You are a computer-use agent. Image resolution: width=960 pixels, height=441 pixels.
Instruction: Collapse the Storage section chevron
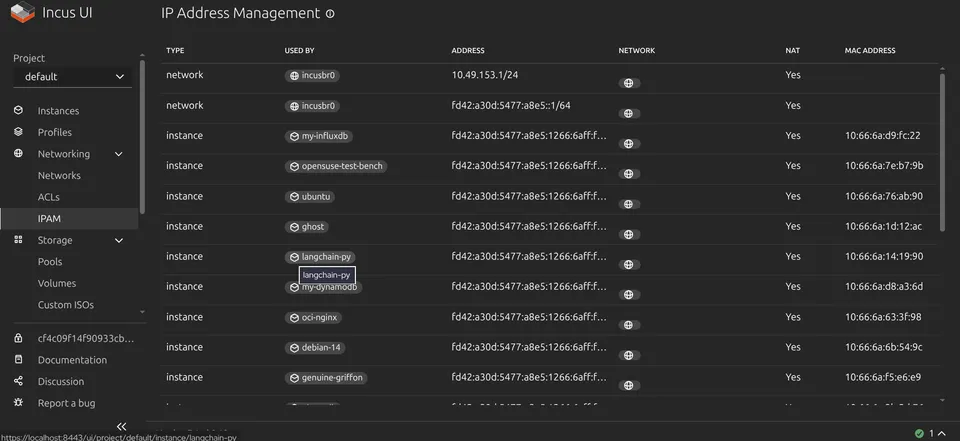tap(119, 241)
